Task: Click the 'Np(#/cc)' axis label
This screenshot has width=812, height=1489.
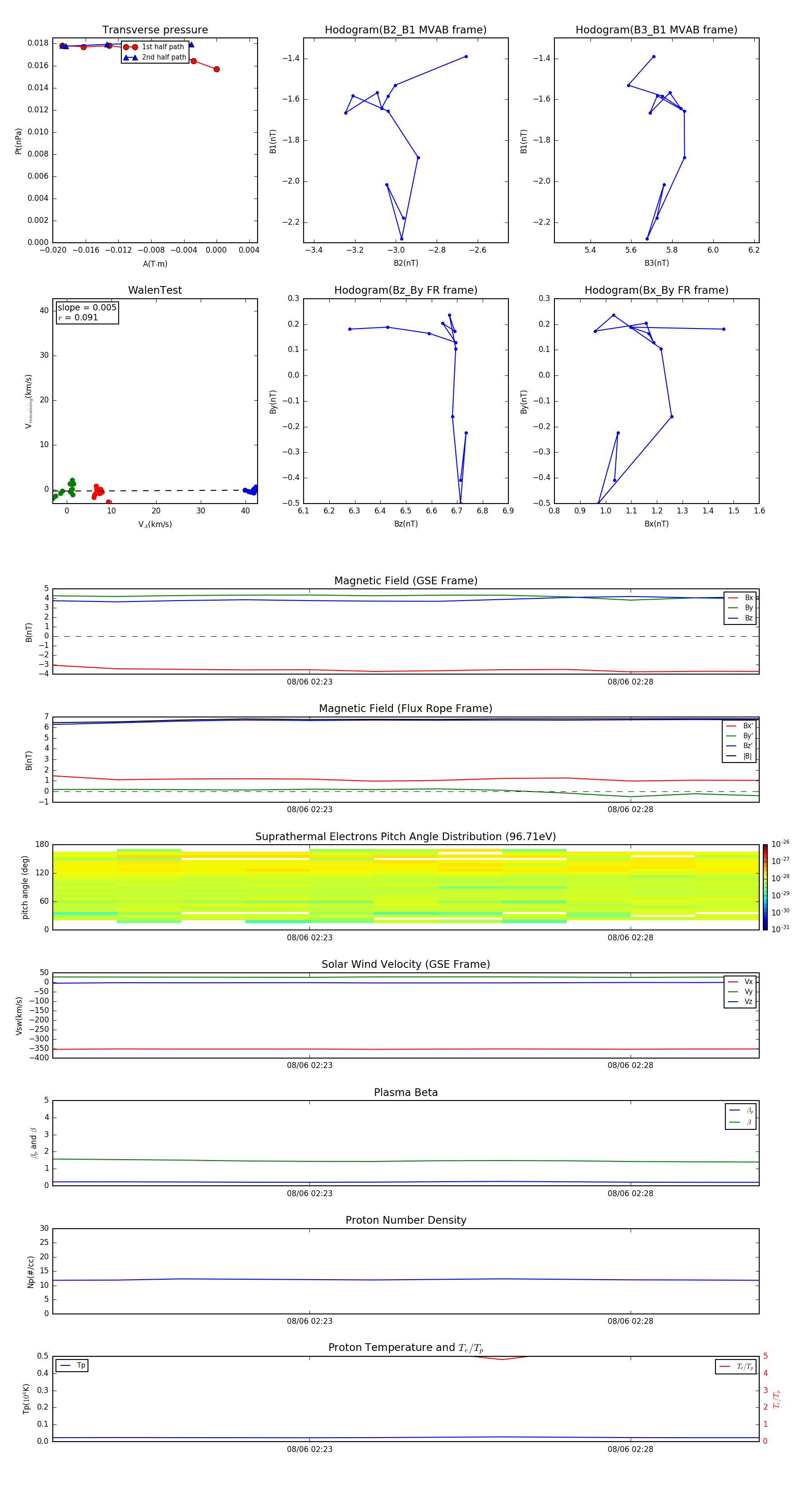Action: [31, 1271]
